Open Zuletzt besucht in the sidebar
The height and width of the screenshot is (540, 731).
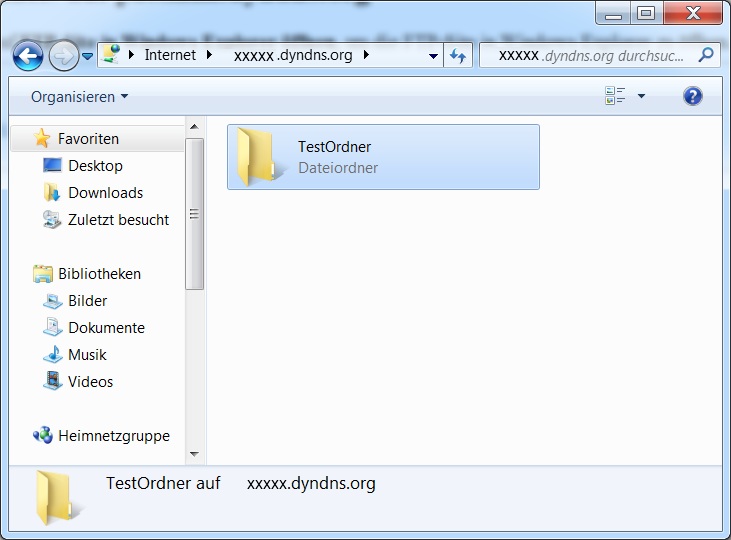click(118, 220)
